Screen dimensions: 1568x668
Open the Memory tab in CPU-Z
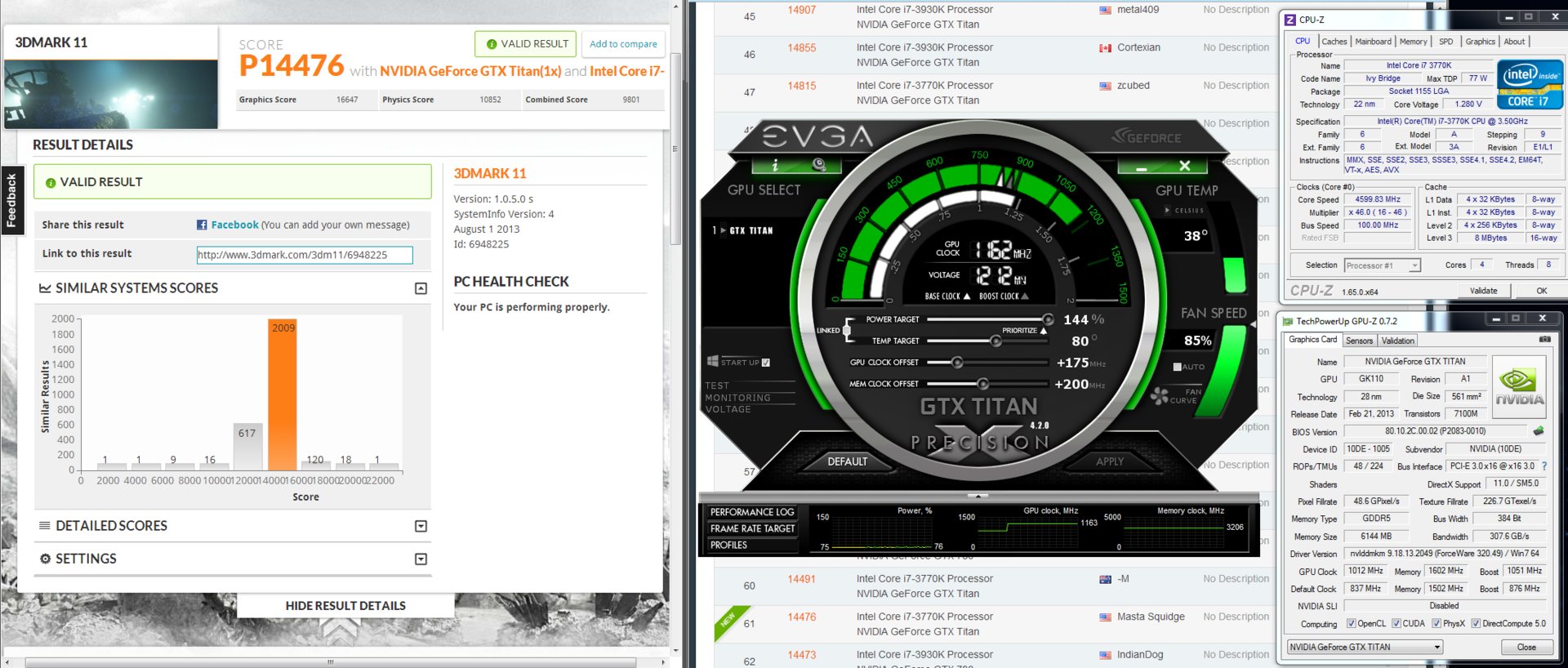point(1413,41)
